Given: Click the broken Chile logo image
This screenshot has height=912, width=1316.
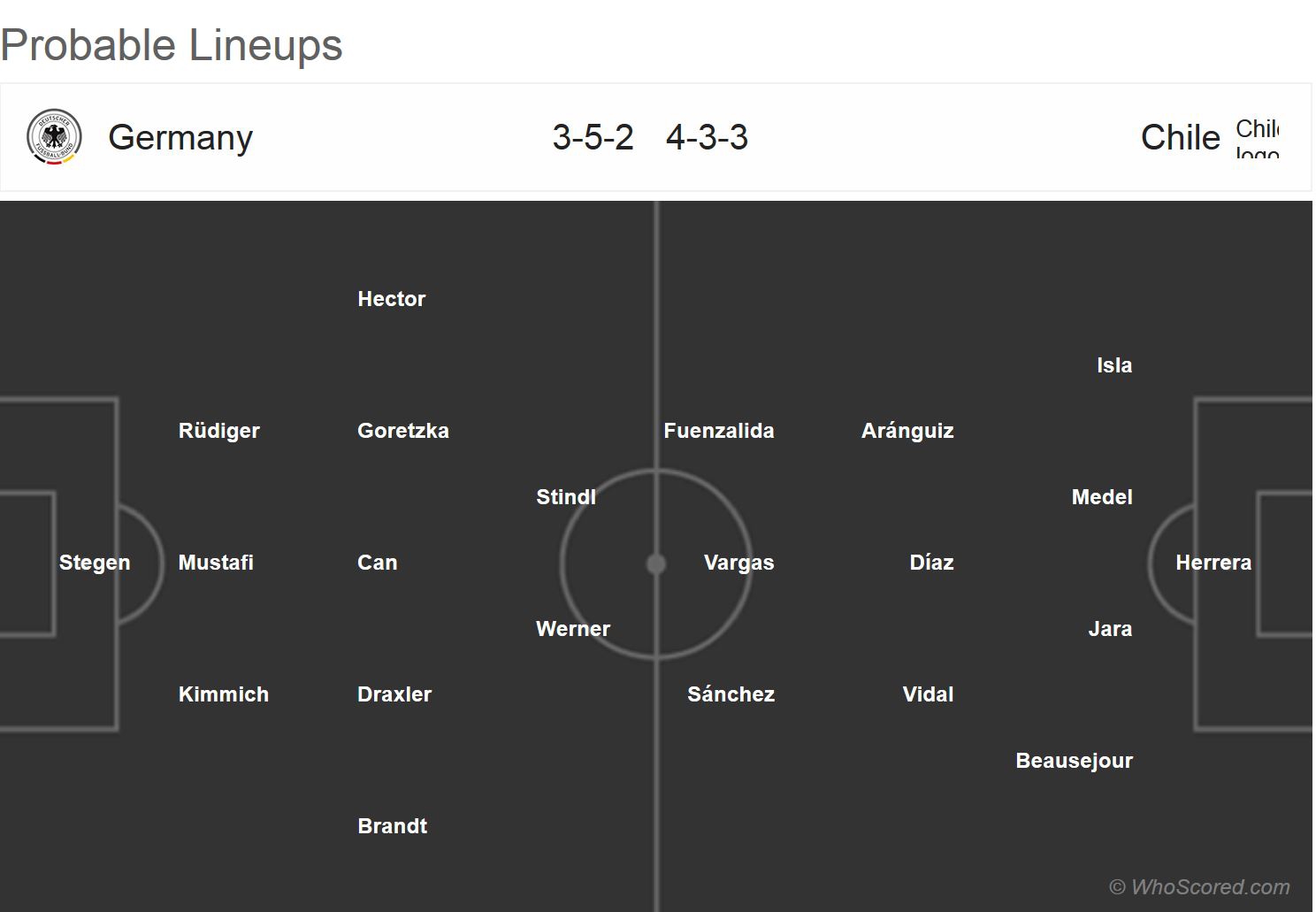Looking at the screenshot, I should 1257,139.
